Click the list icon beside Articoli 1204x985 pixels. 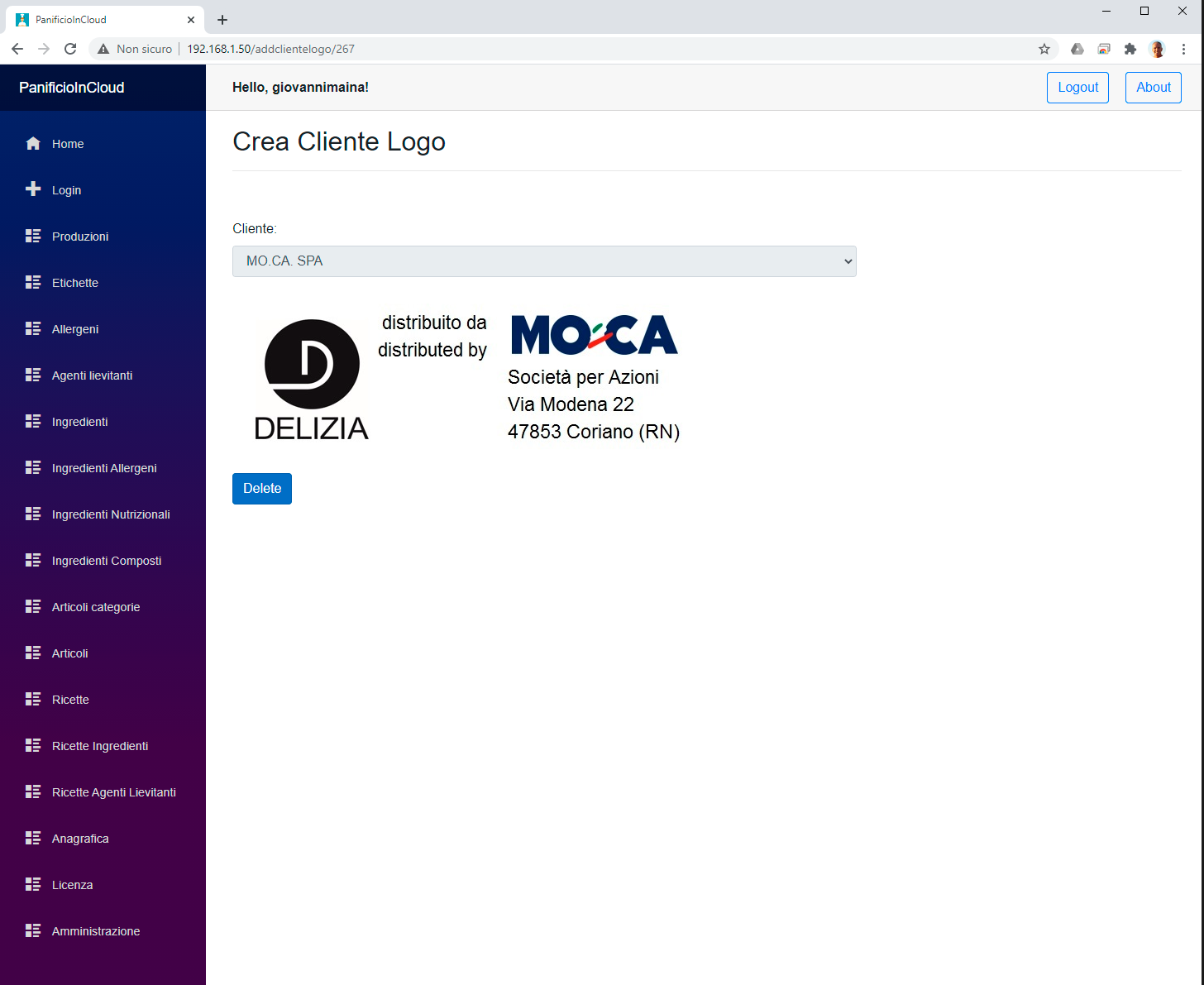point(33,653)
